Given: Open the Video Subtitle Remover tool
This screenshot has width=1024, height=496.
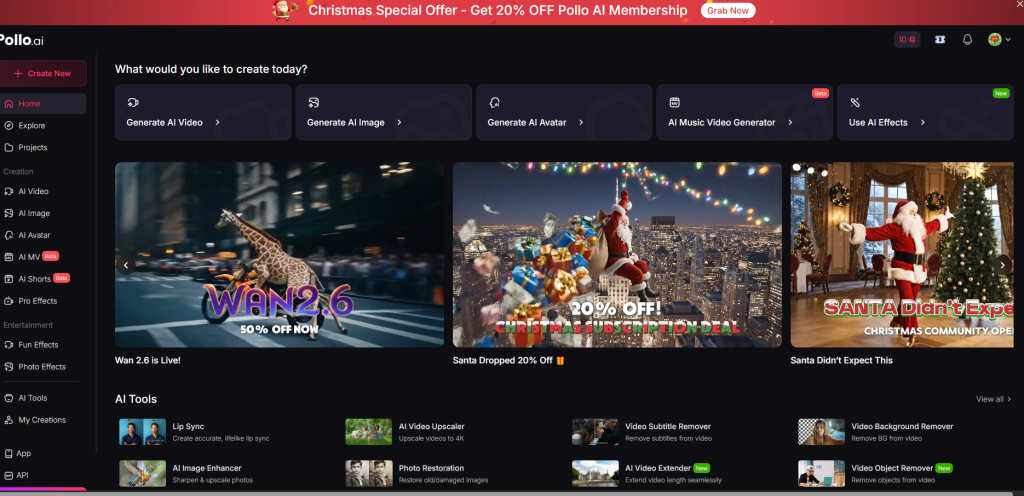Looking at the screenshot, I should click(x=641, y=432).
